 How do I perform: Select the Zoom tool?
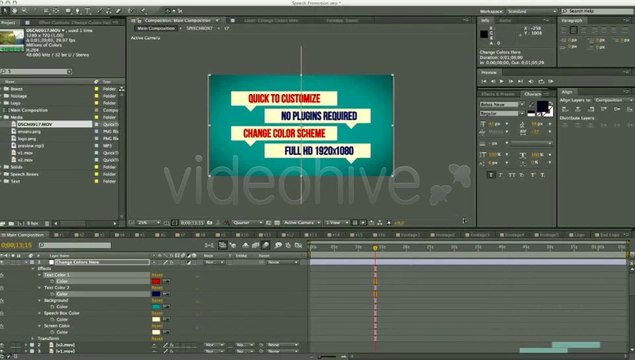coord(25,11)
